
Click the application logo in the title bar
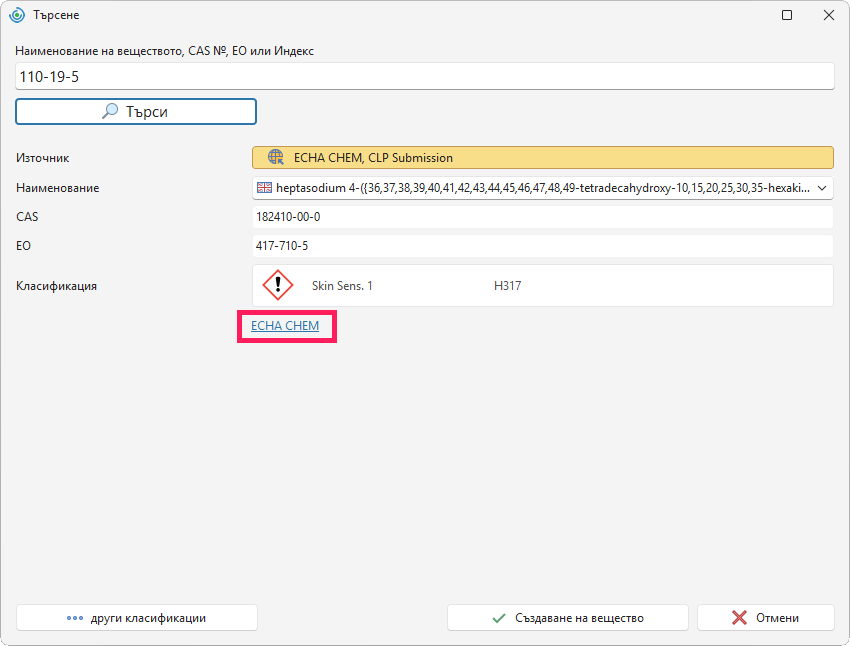click(x=17, y=15)
